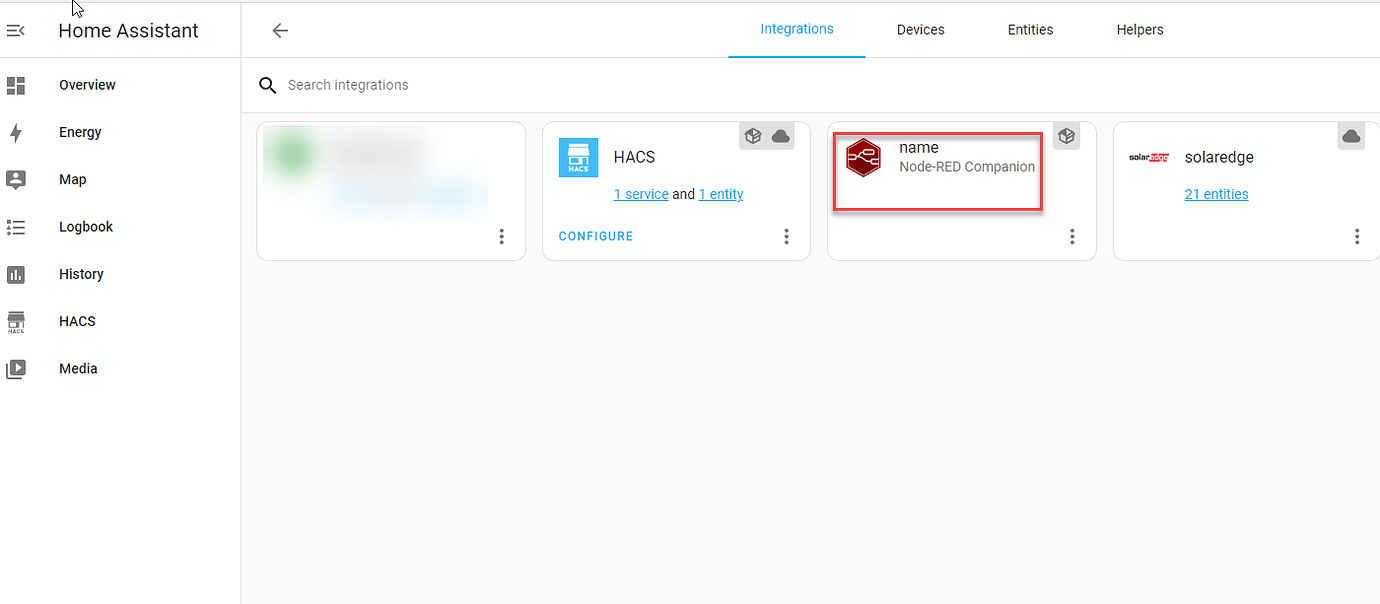The height and width of the screenshot is (604, 1380).
Task: Click the Node-RED Companion hexagon logo
Action: click(863, 157)
